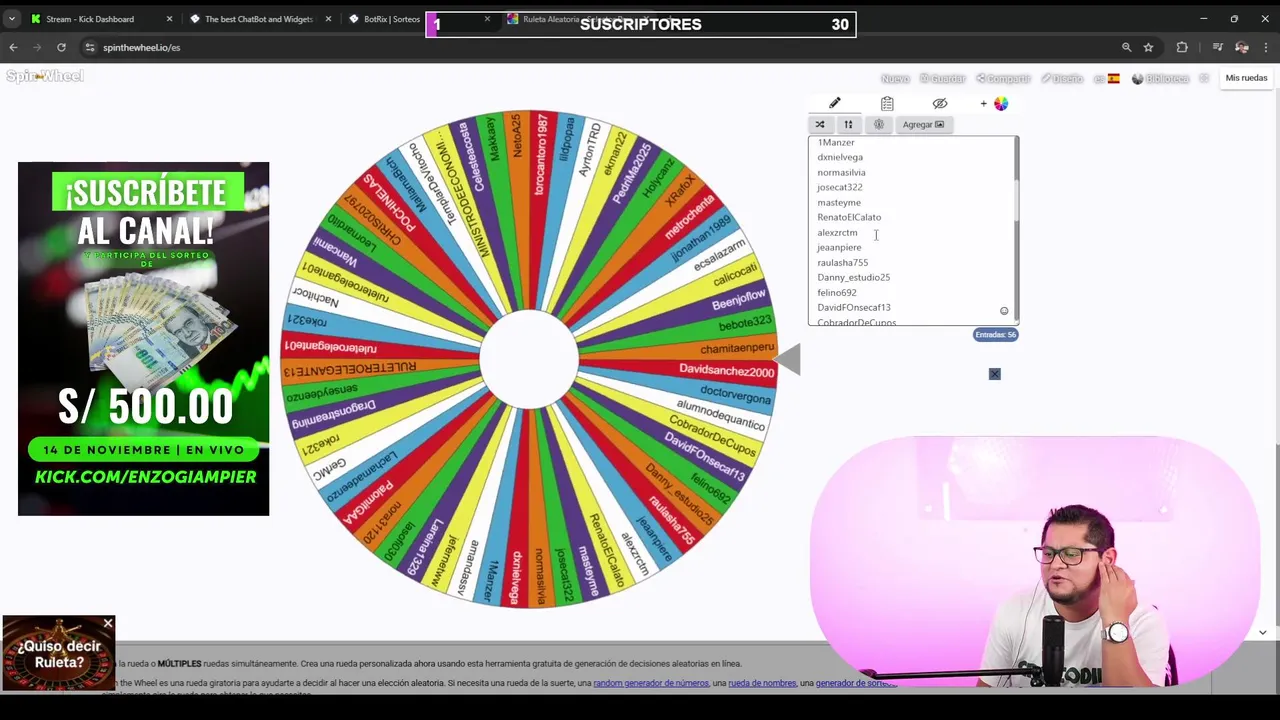Click browser back arrow
Viewport: 1280px width, 720px height.
(x=13, y=47)
